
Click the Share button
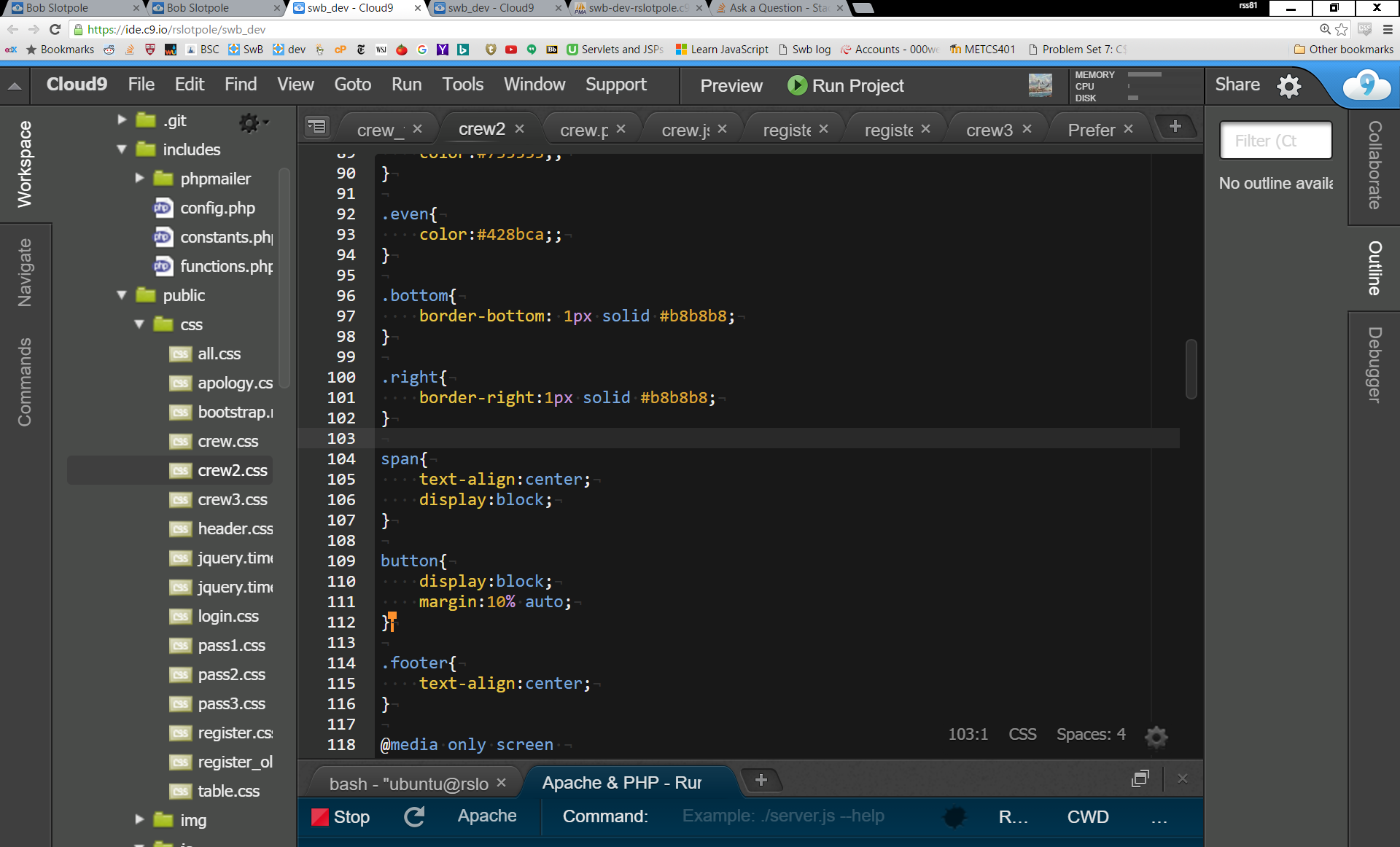[x=1237, y=85]
